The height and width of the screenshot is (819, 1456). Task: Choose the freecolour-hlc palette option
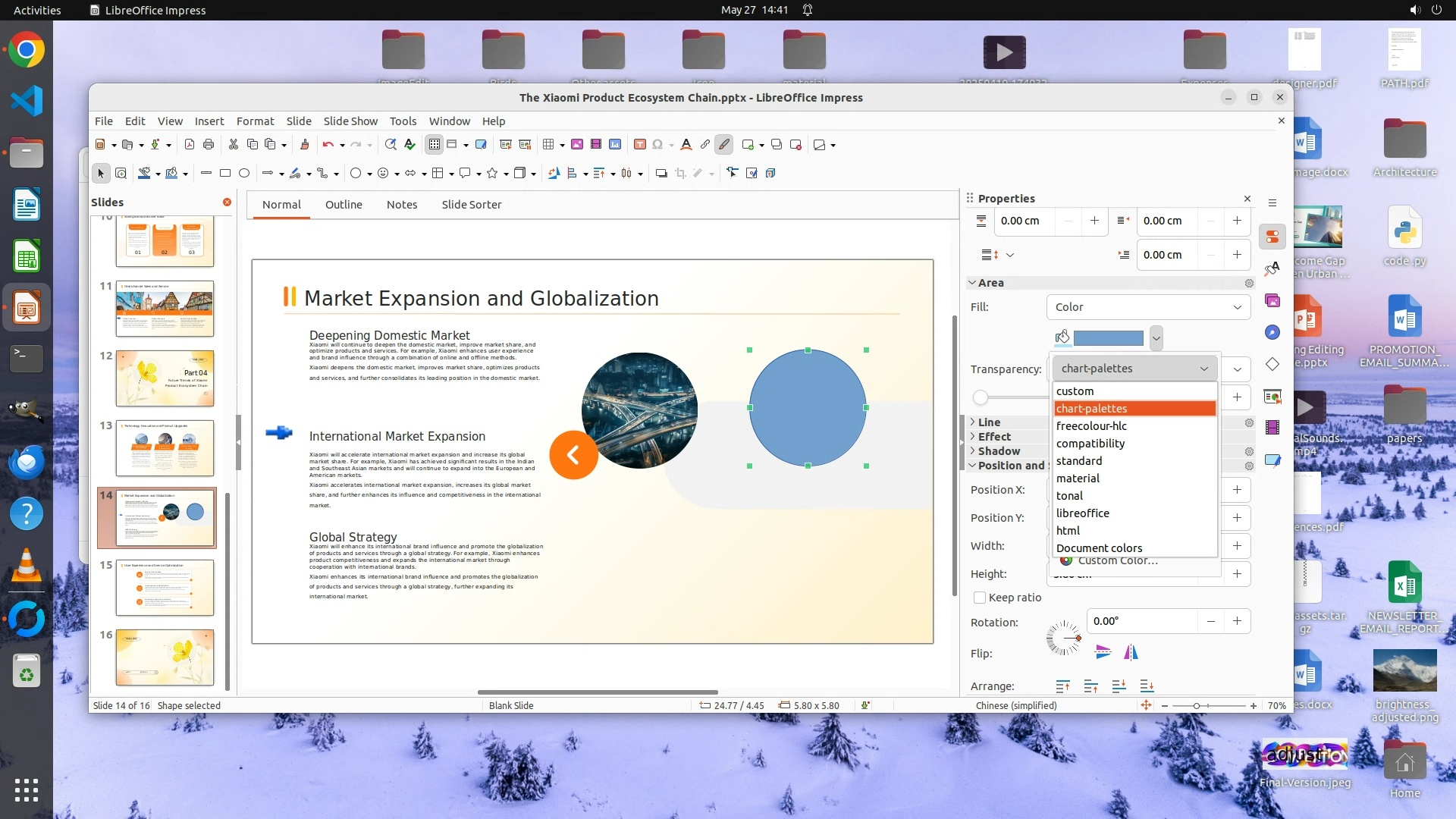[1091, 426]
